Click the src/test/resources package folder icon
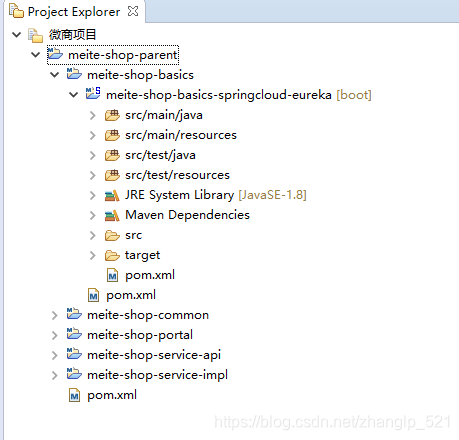459x440 pixels. 112,175
